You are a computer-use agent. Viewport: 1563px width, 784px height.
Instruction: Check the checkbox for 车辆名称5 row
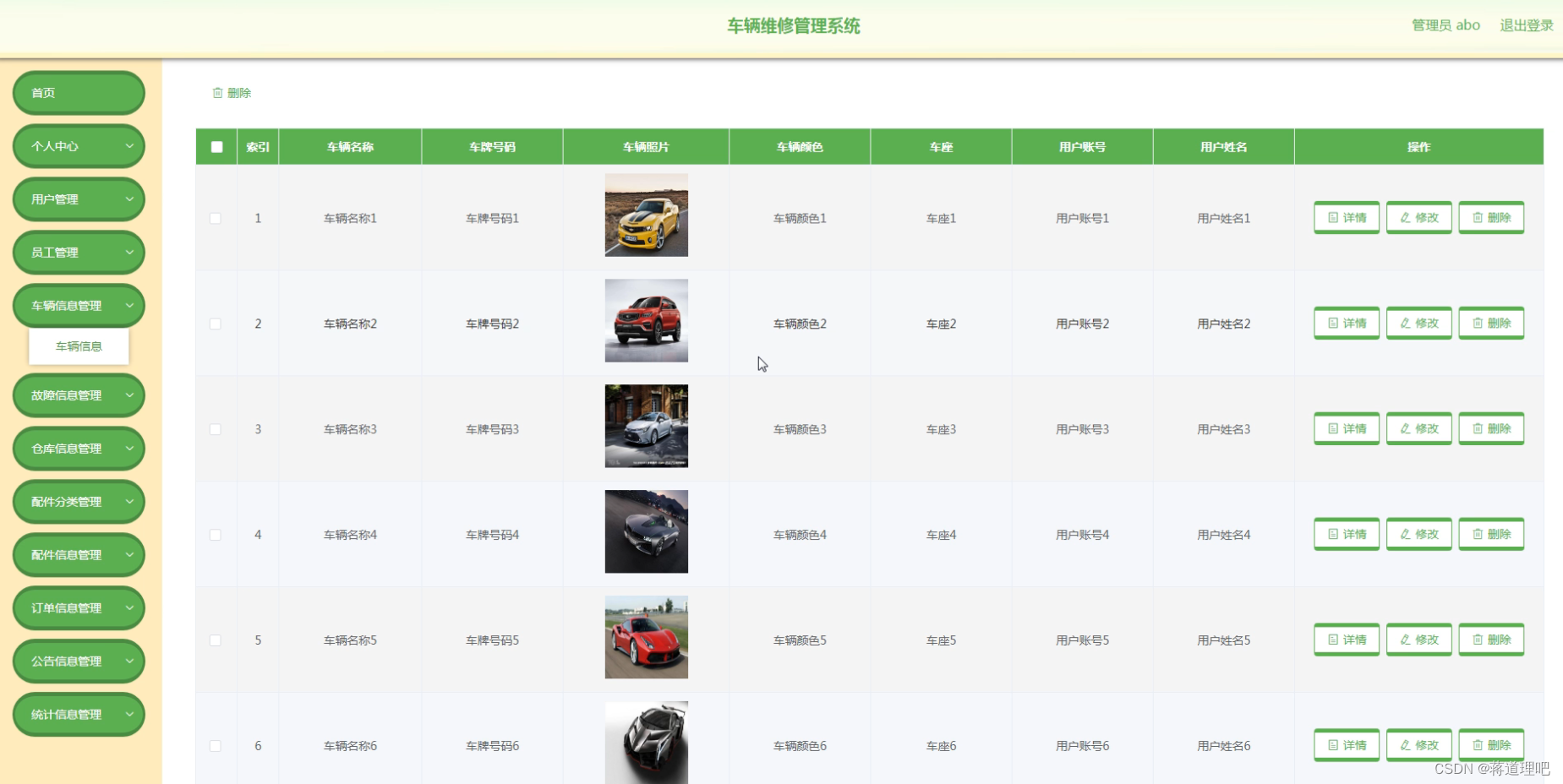tap(216, 640)
